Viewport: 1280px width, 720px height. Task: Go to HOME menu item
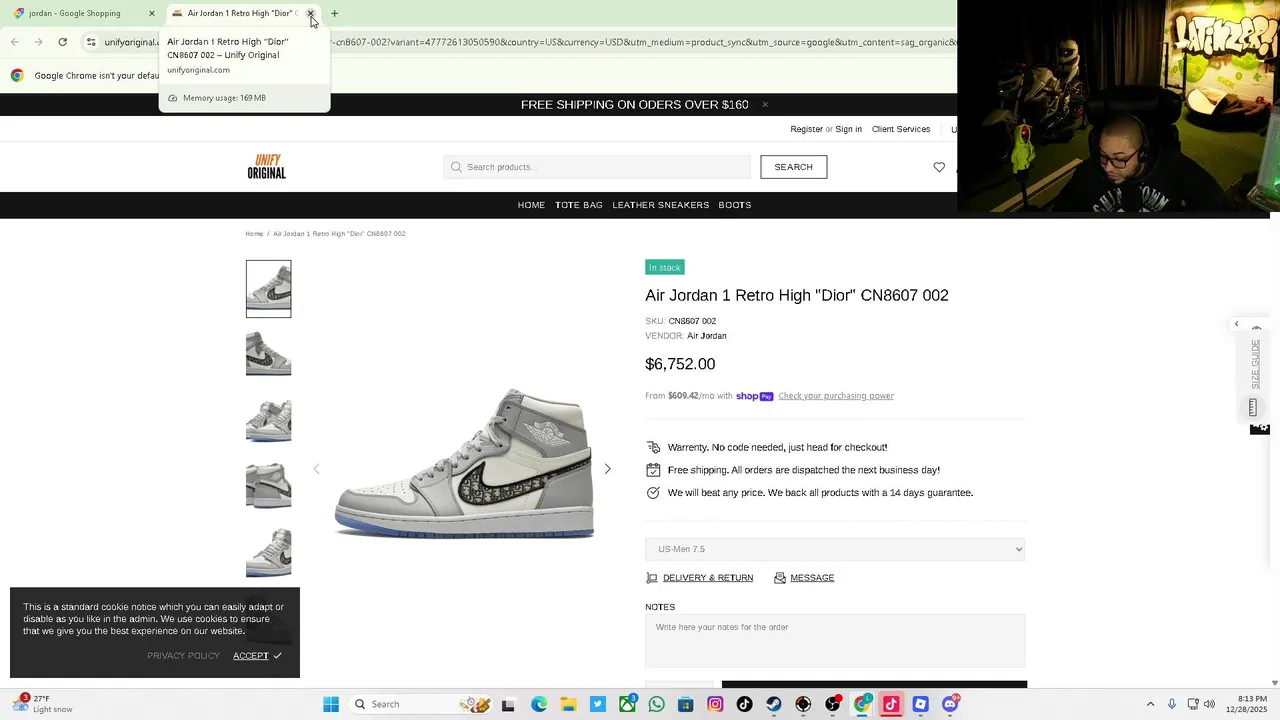(531, 205)
